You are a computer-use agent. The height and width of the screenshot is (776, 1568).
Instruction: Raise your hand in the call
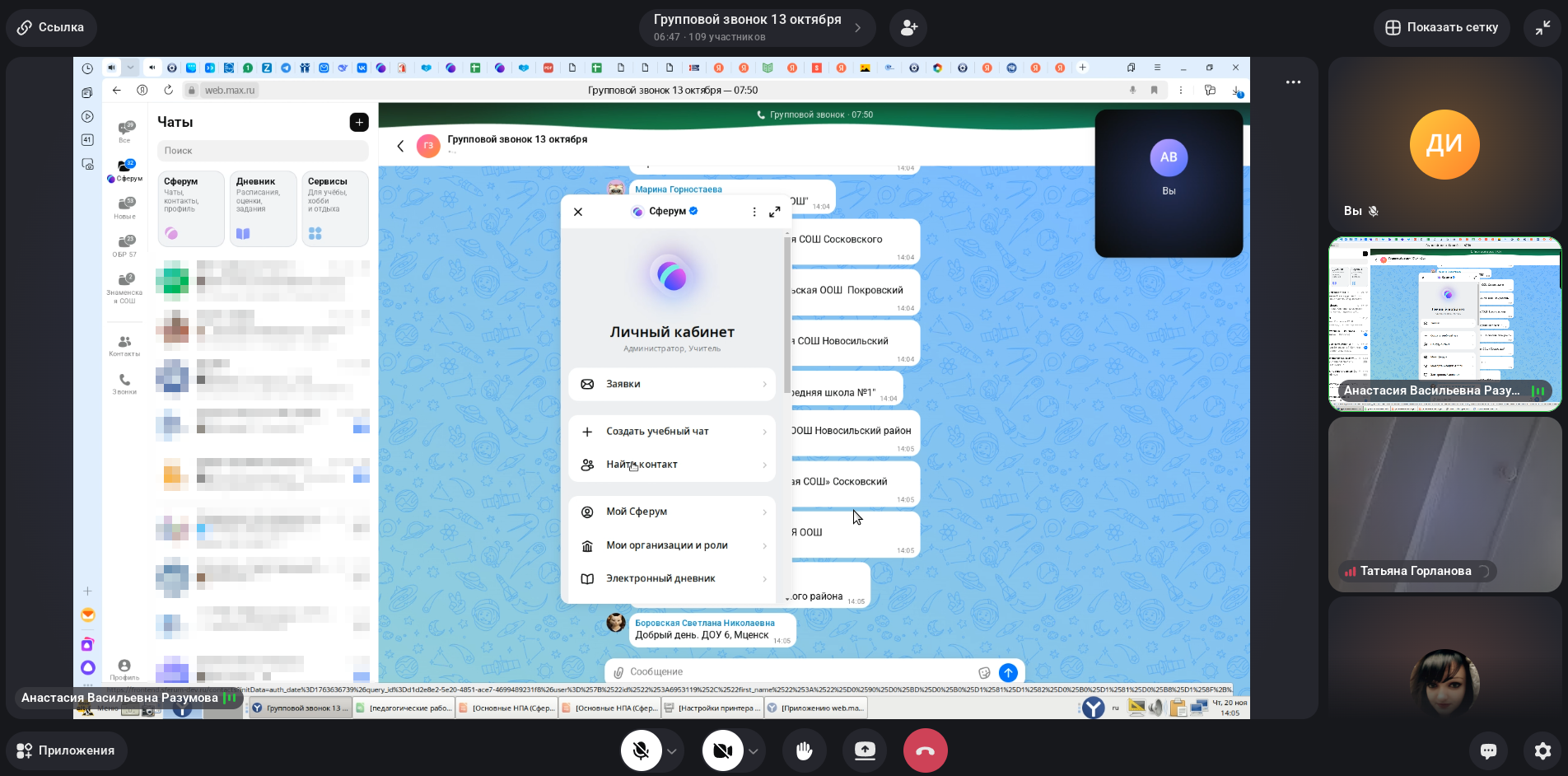804,750
